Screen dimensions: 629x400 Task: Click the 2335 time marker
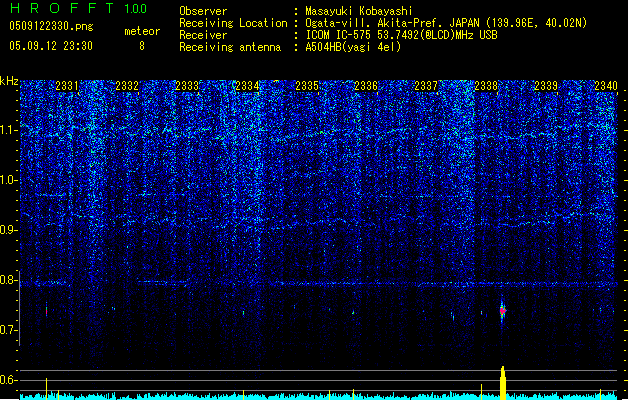[307, 86]
